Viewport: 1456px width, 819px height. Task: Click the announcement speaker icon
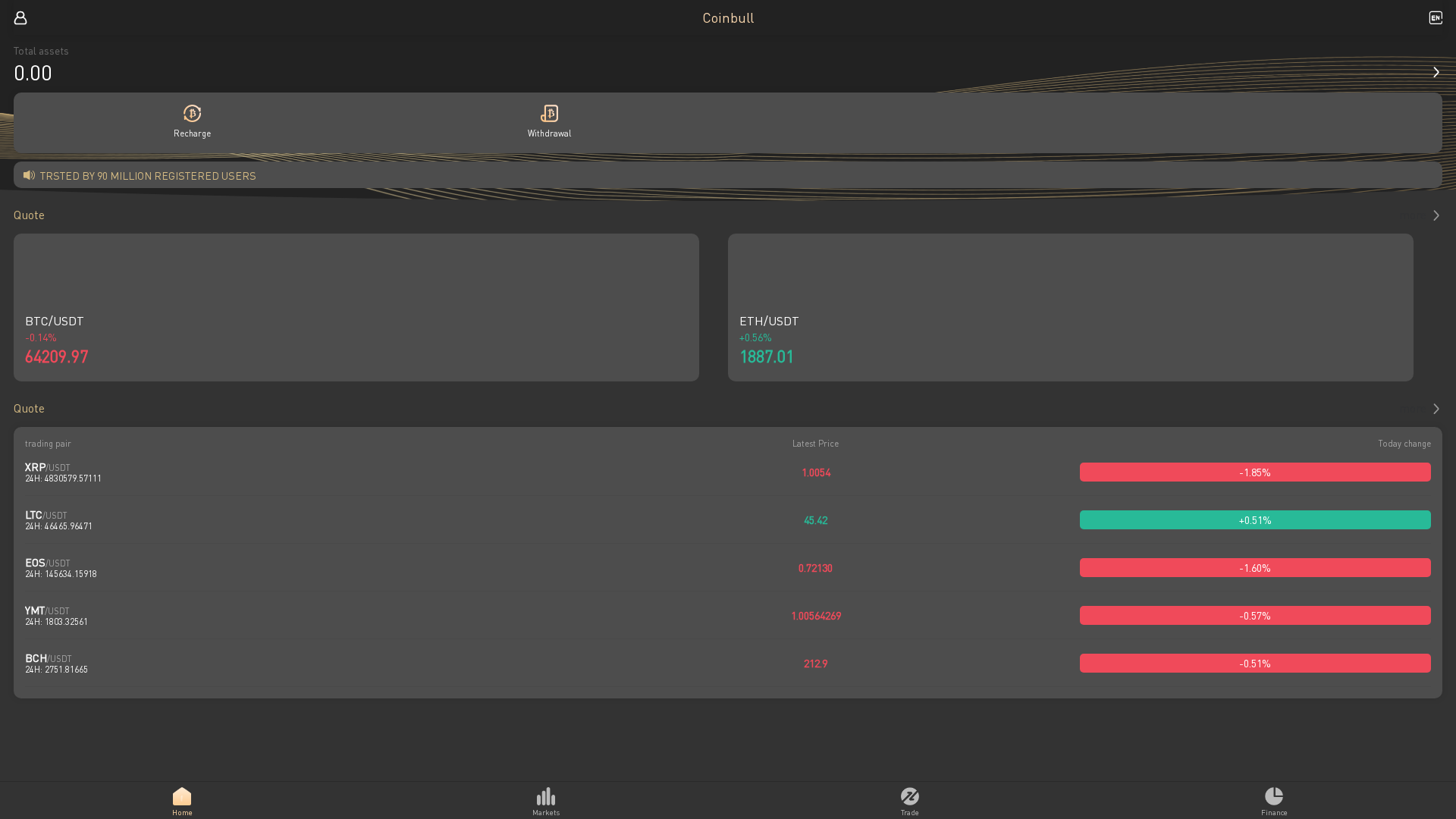(x=29, y=175)
